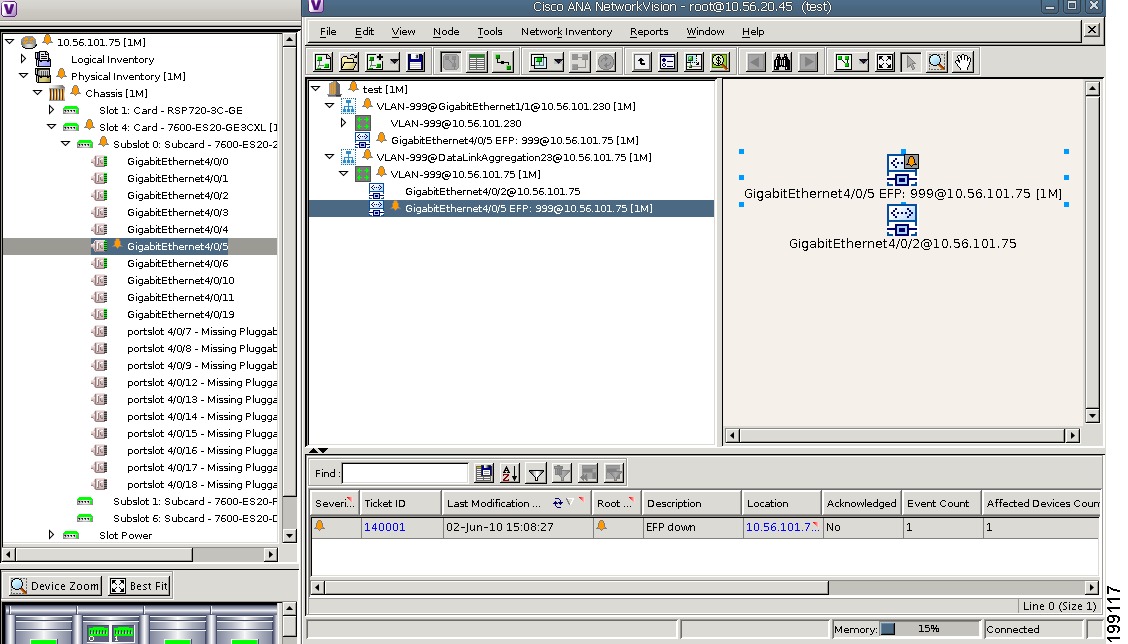Click the GigabitEthernet4/0/2 map node icon

click(x=901, y=219)
